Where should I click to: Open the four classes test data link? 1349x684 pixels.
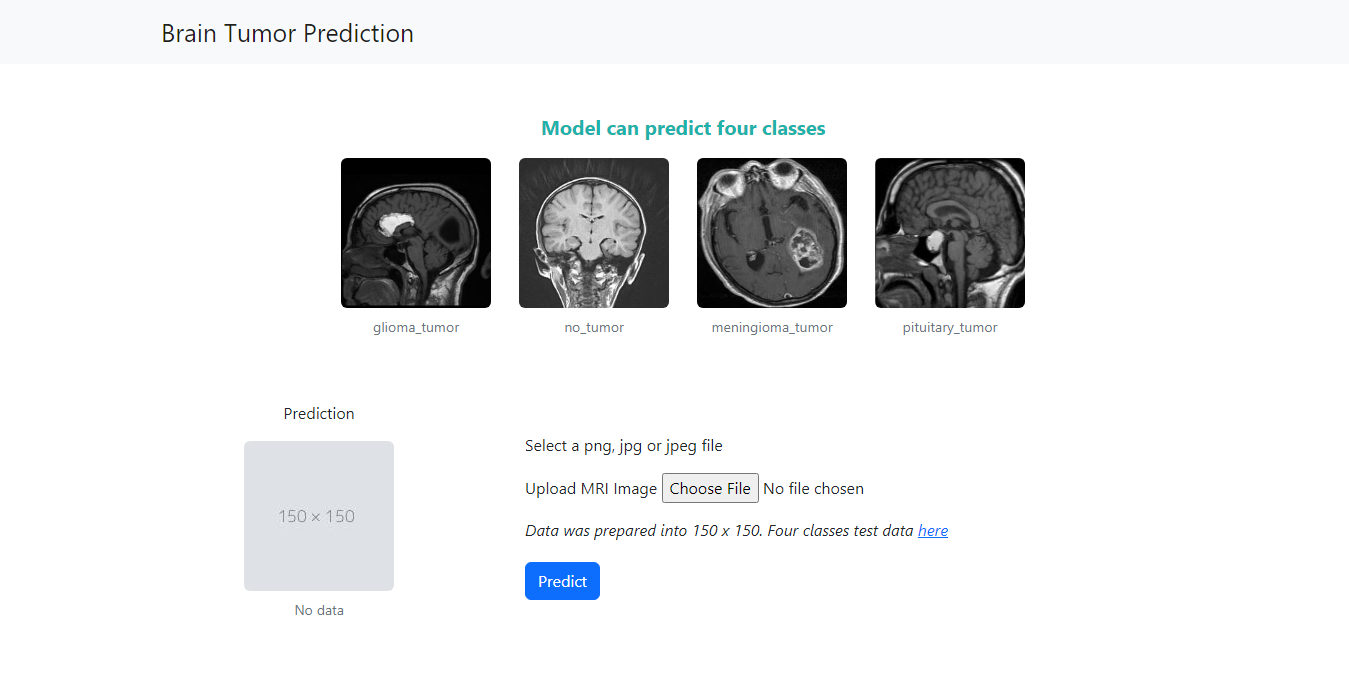932,530
